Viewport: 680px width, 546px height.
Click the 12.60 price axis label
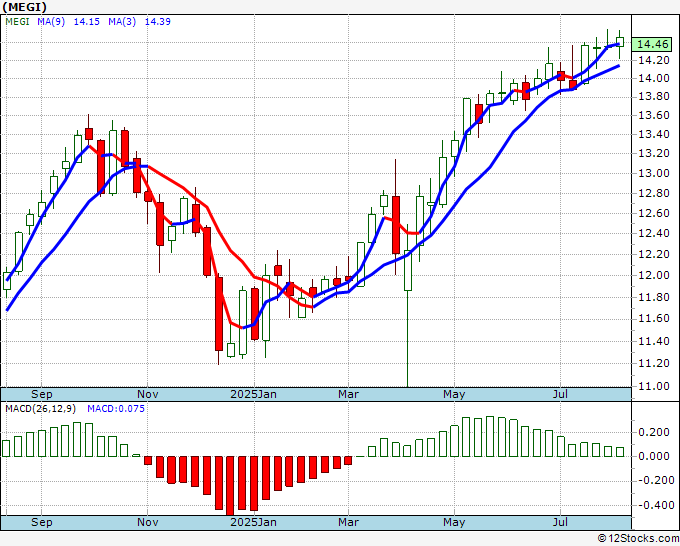(653, 213)
